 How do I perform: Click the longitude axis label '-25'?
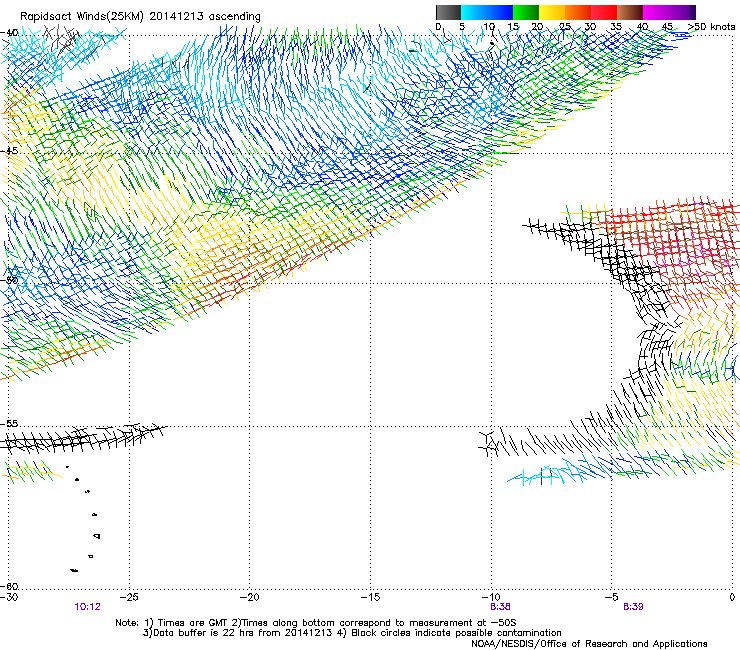coord(129,597)
